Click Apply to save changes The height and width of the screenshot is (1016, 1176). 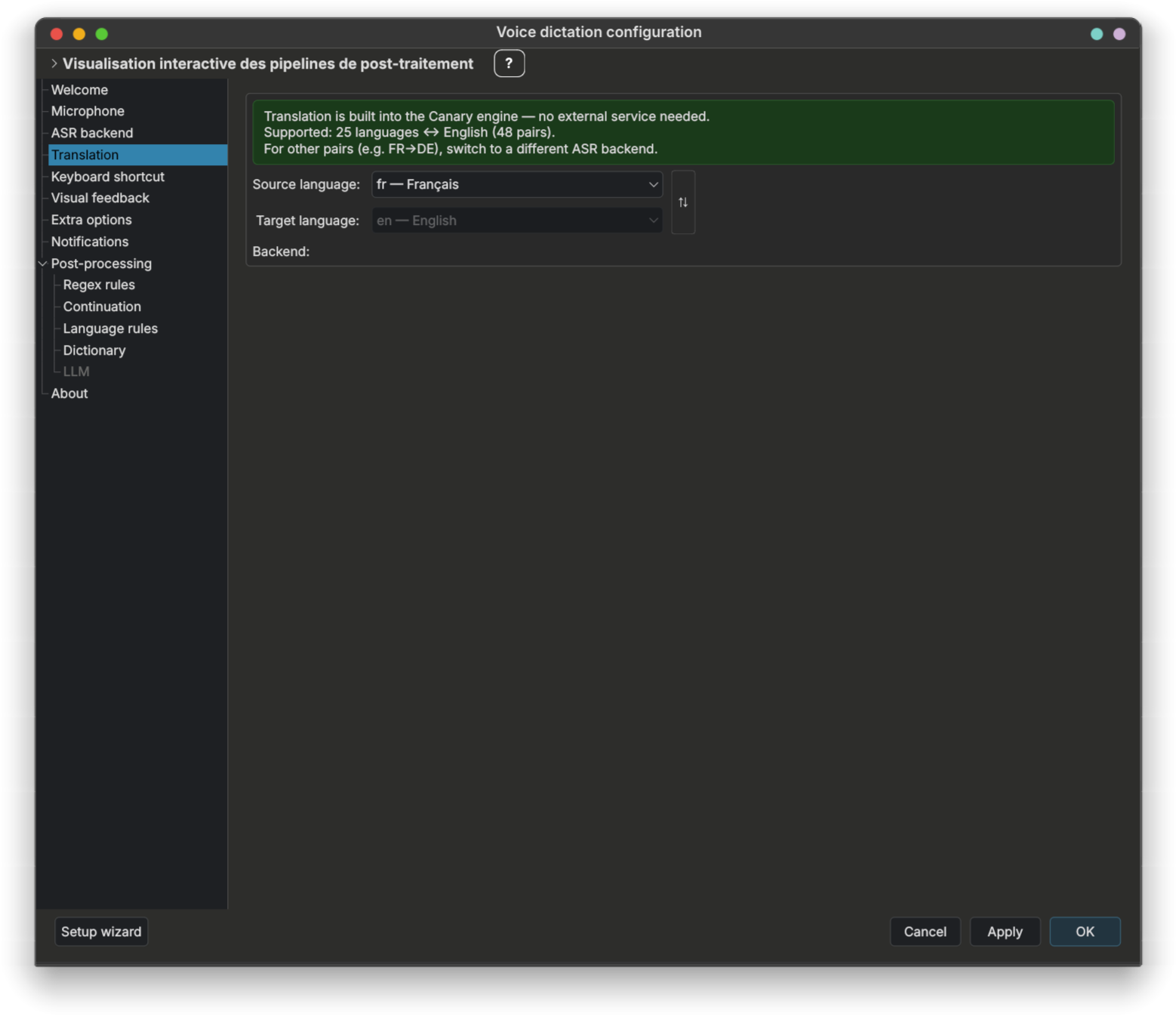point(1005,931)
